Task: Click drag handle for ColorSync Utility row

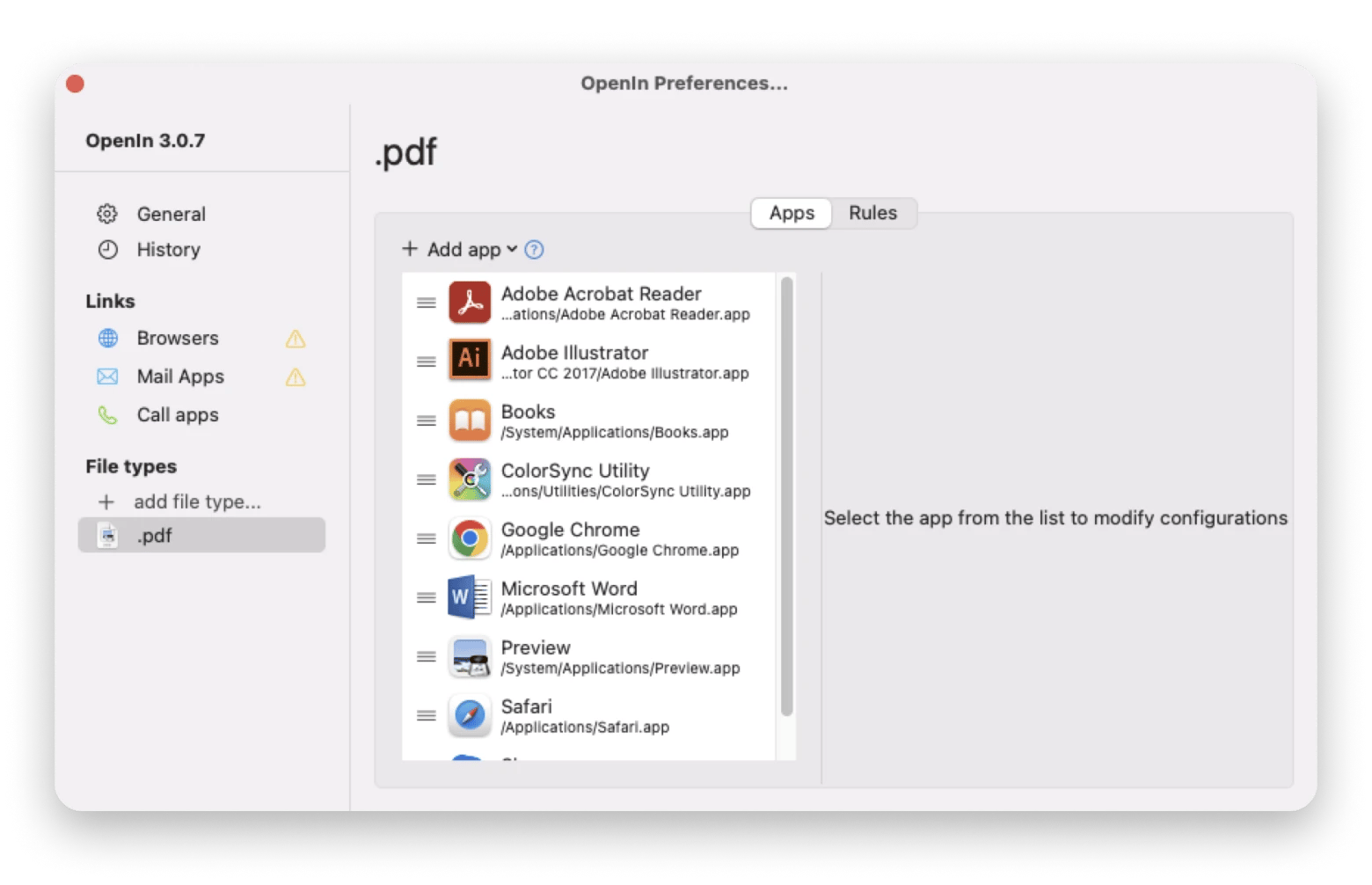Action: [427, 479]
